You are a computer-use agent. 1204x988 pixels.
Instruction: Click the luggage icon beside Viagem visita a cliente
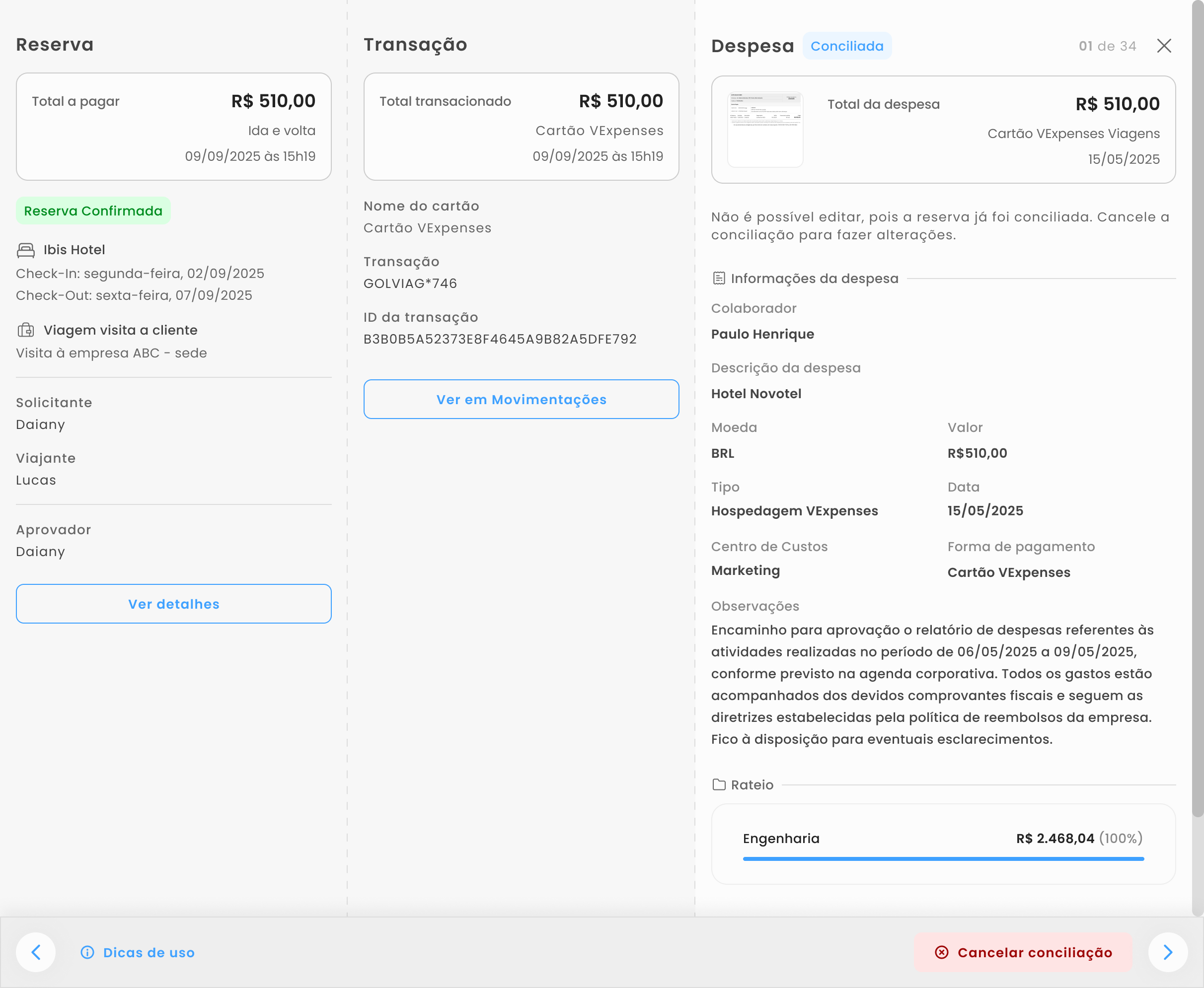click(x=26, y=330)
